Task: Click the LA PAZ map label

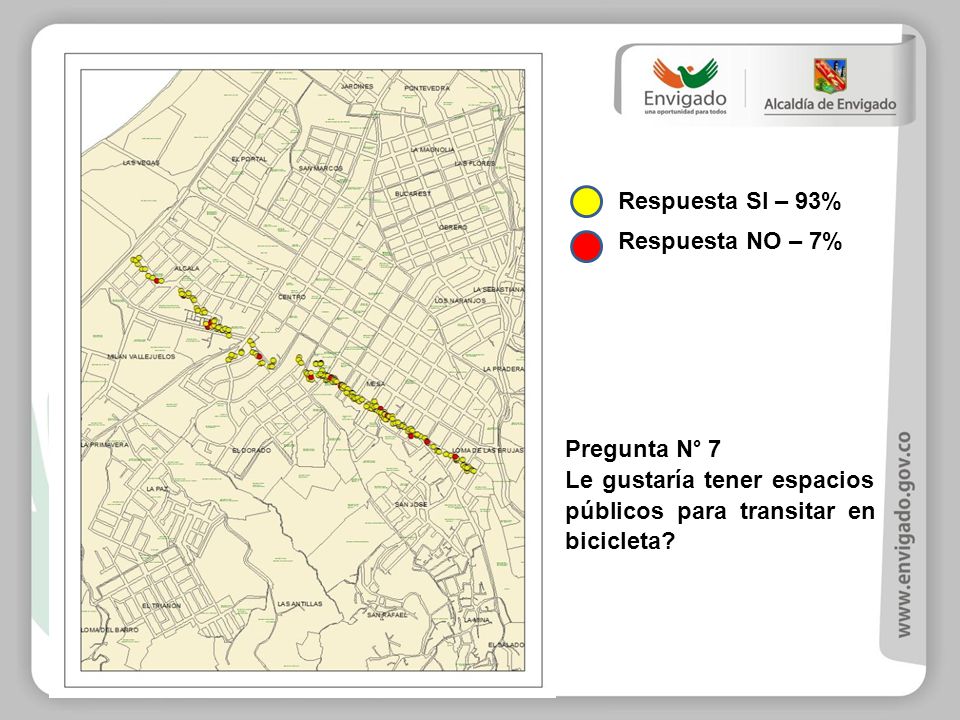Action: click(x=157, y=489)
